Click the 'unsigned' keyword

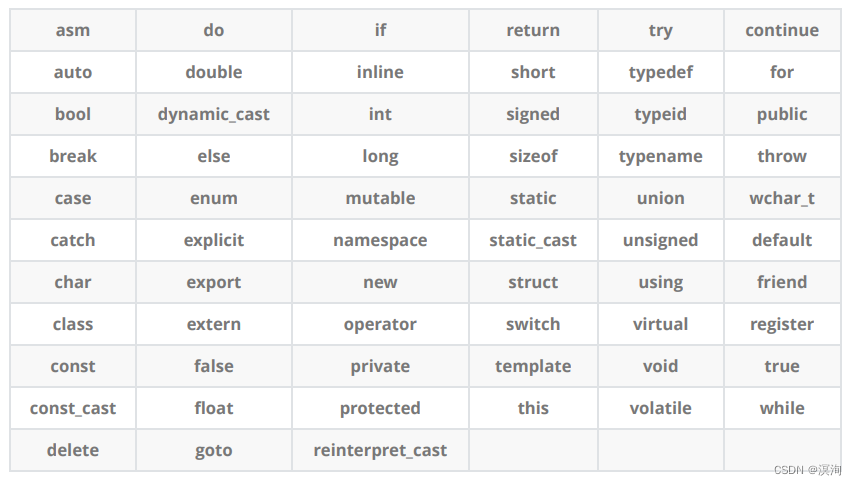[661, 240]
